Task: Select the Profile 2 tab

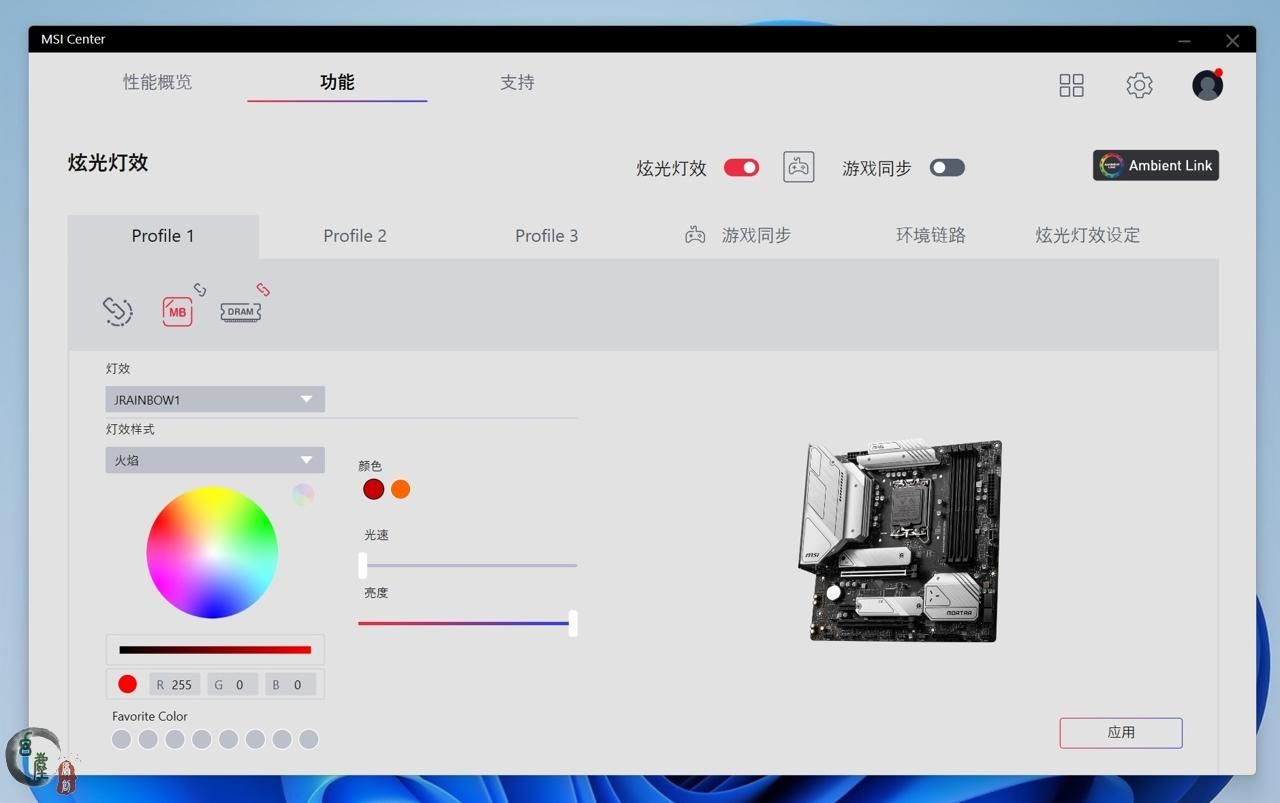Action: 355,236
